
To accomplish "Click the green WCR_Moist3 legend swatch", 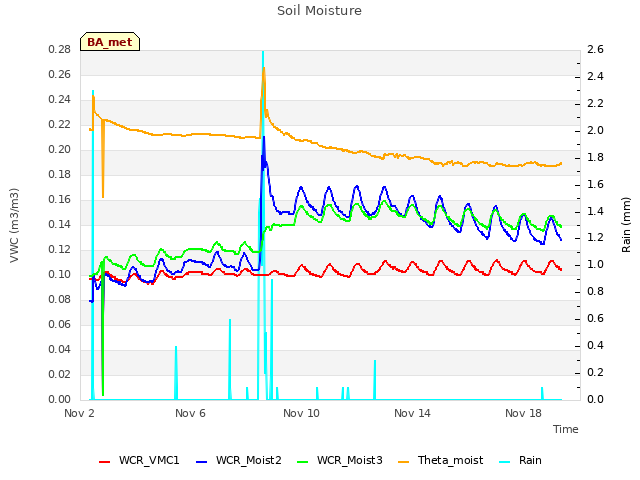I will (x=302, y=462).
